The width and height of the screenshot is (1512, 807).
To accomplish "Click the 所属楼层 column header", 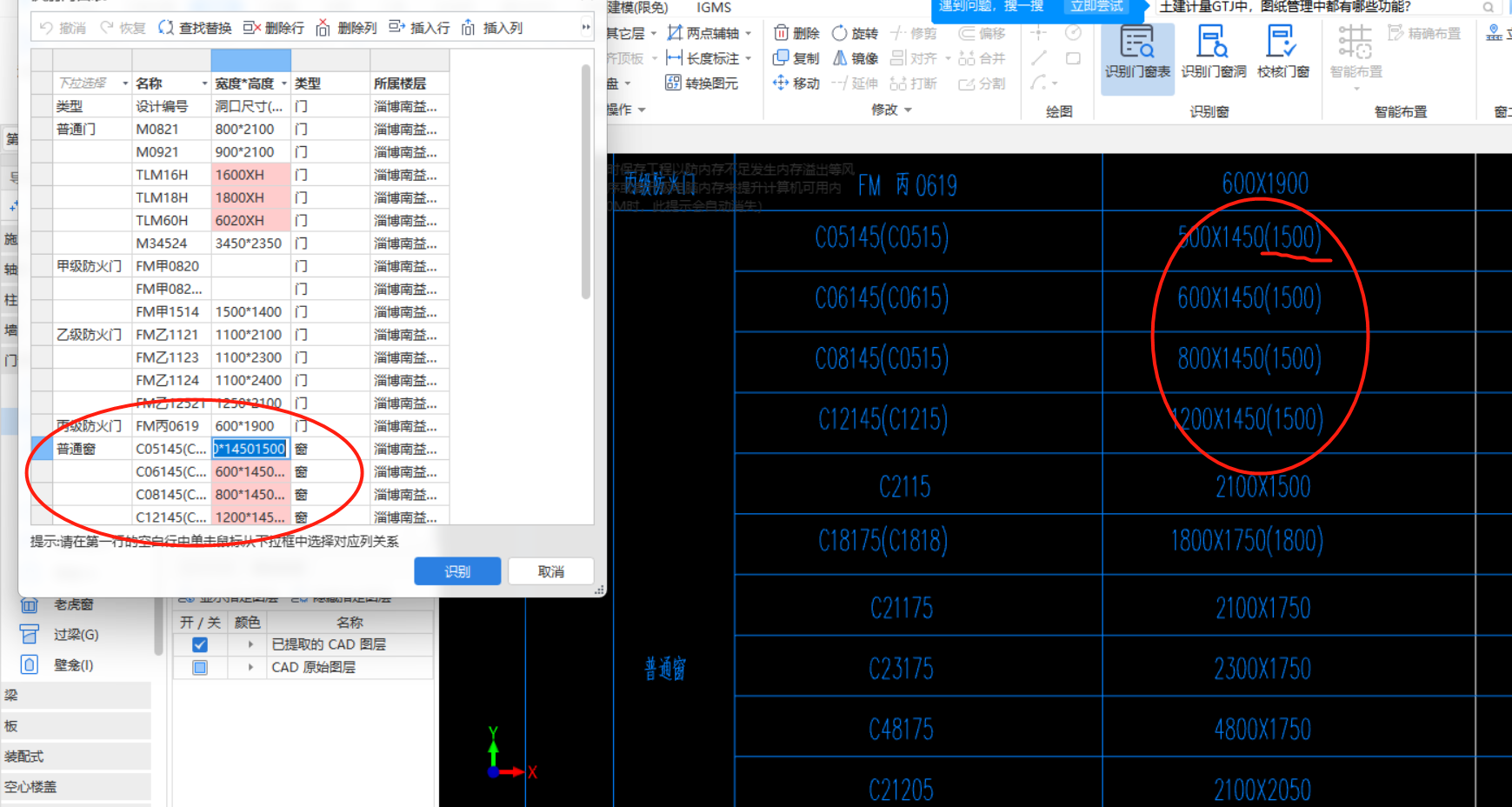I will [410, 83].
